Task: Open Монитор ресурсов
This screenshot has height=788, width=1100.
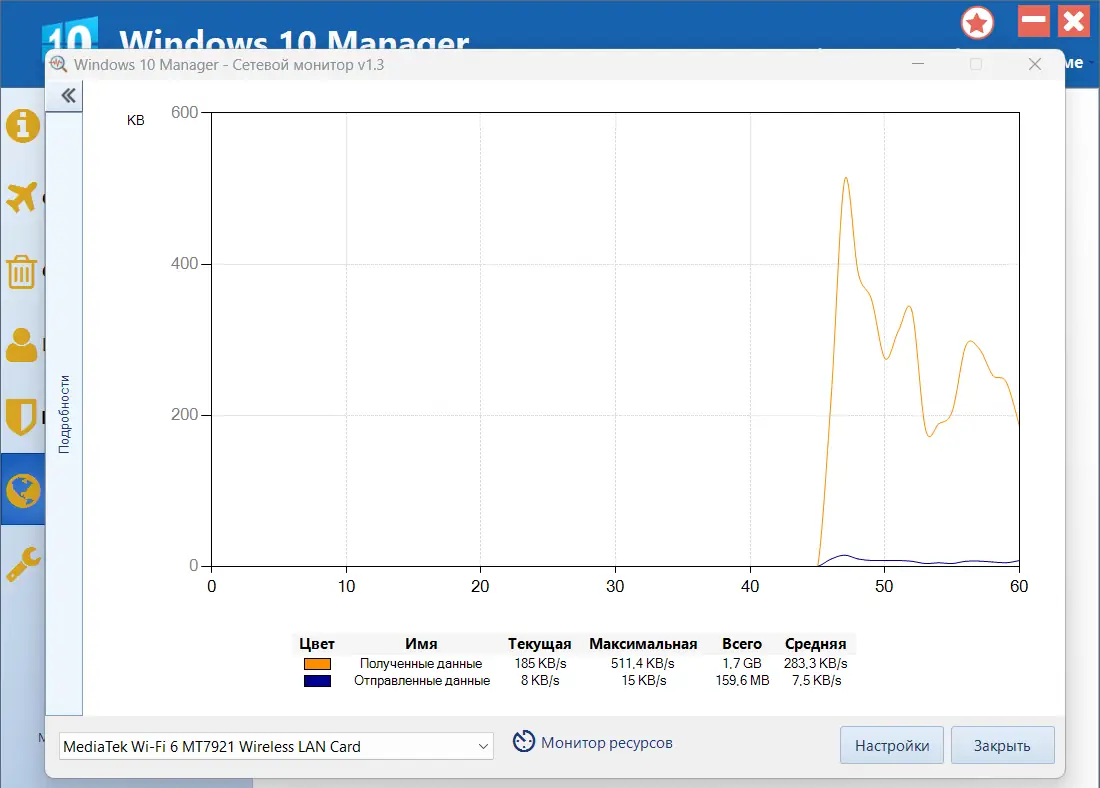Action: point(607,743)
